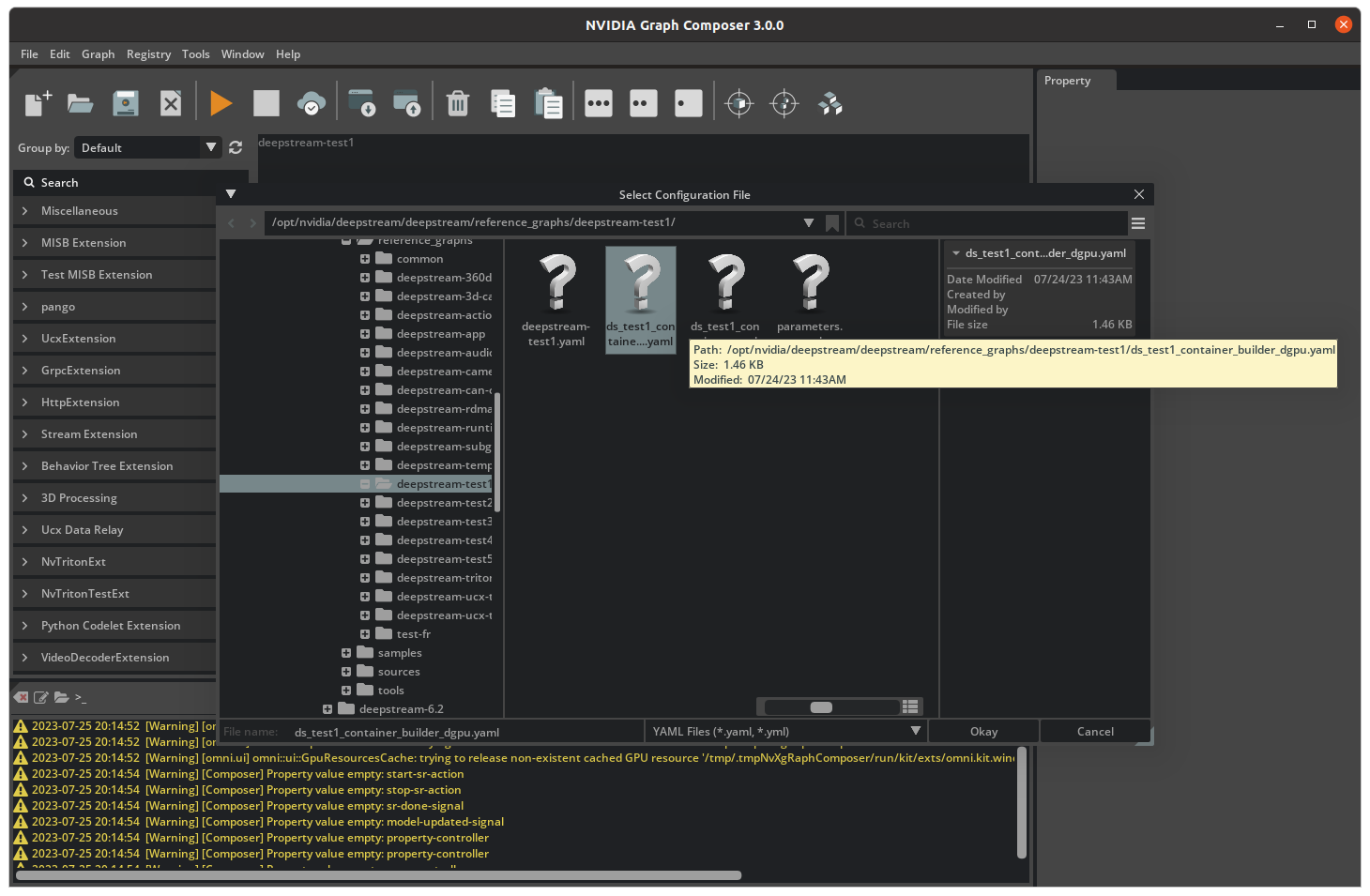The width and height of the screenshot is (1370, 896).
Task: Open a graph using the folder toolbar icon
Action: (x=81, y=103)
